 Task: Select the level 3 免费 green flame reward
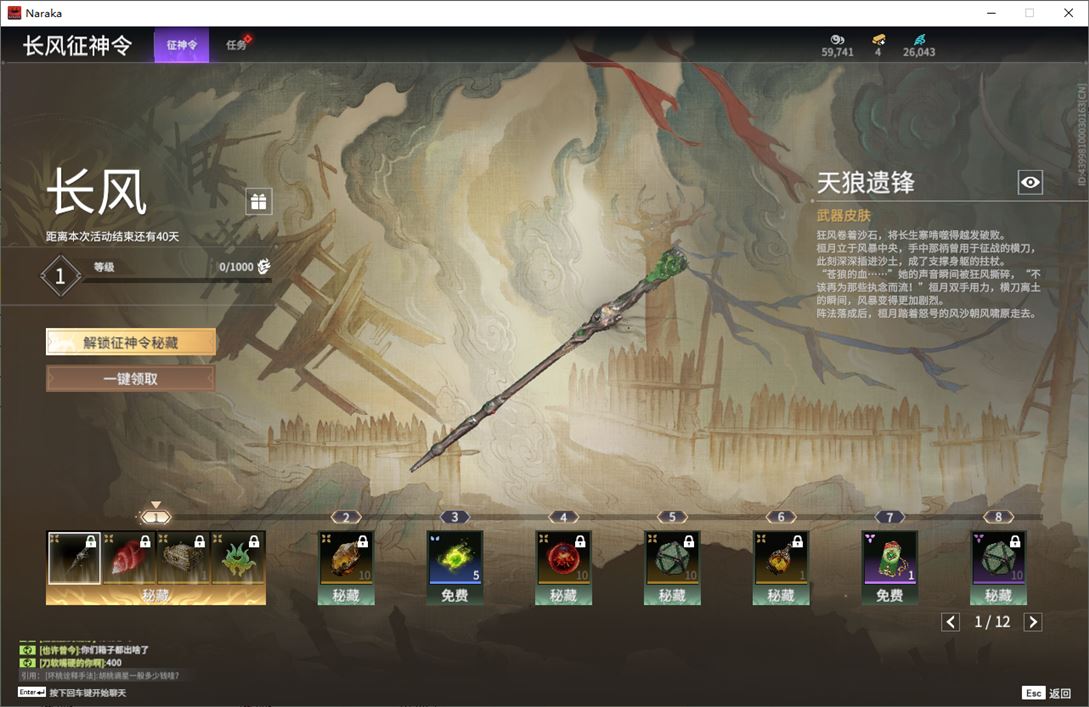pos(455,567)
